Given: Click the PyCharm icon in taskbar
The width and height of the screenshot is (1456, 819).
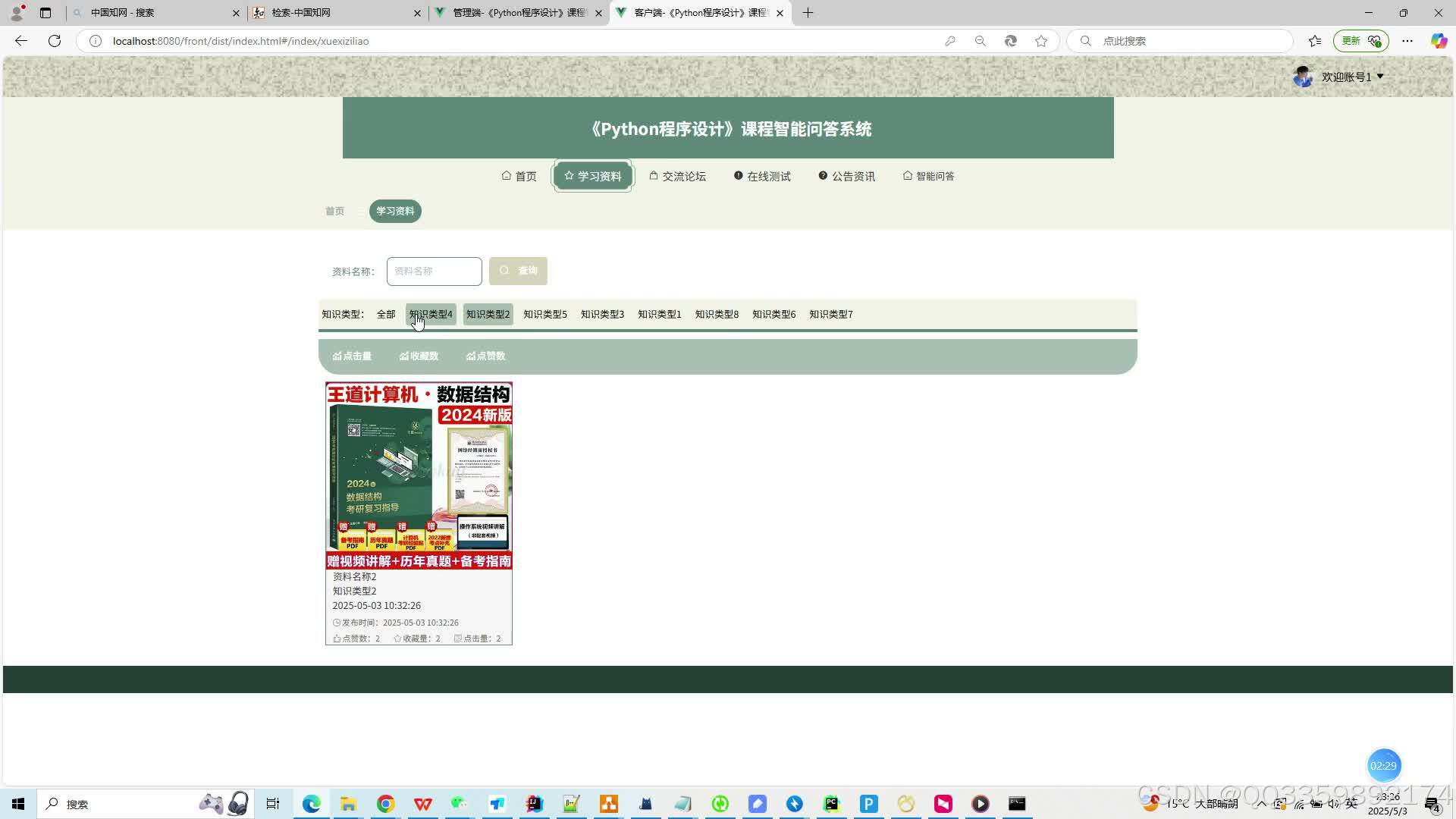Looking at the screenshot, I should coord(832,804).
